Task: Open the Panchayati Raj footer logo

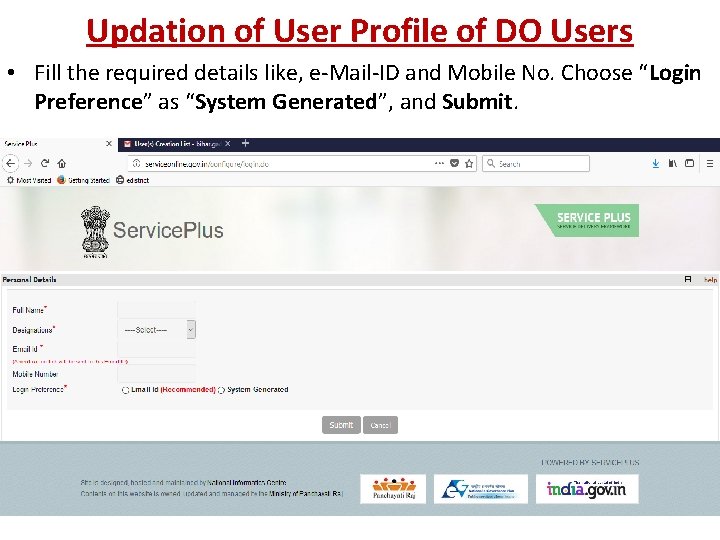Action: [393, 489]
